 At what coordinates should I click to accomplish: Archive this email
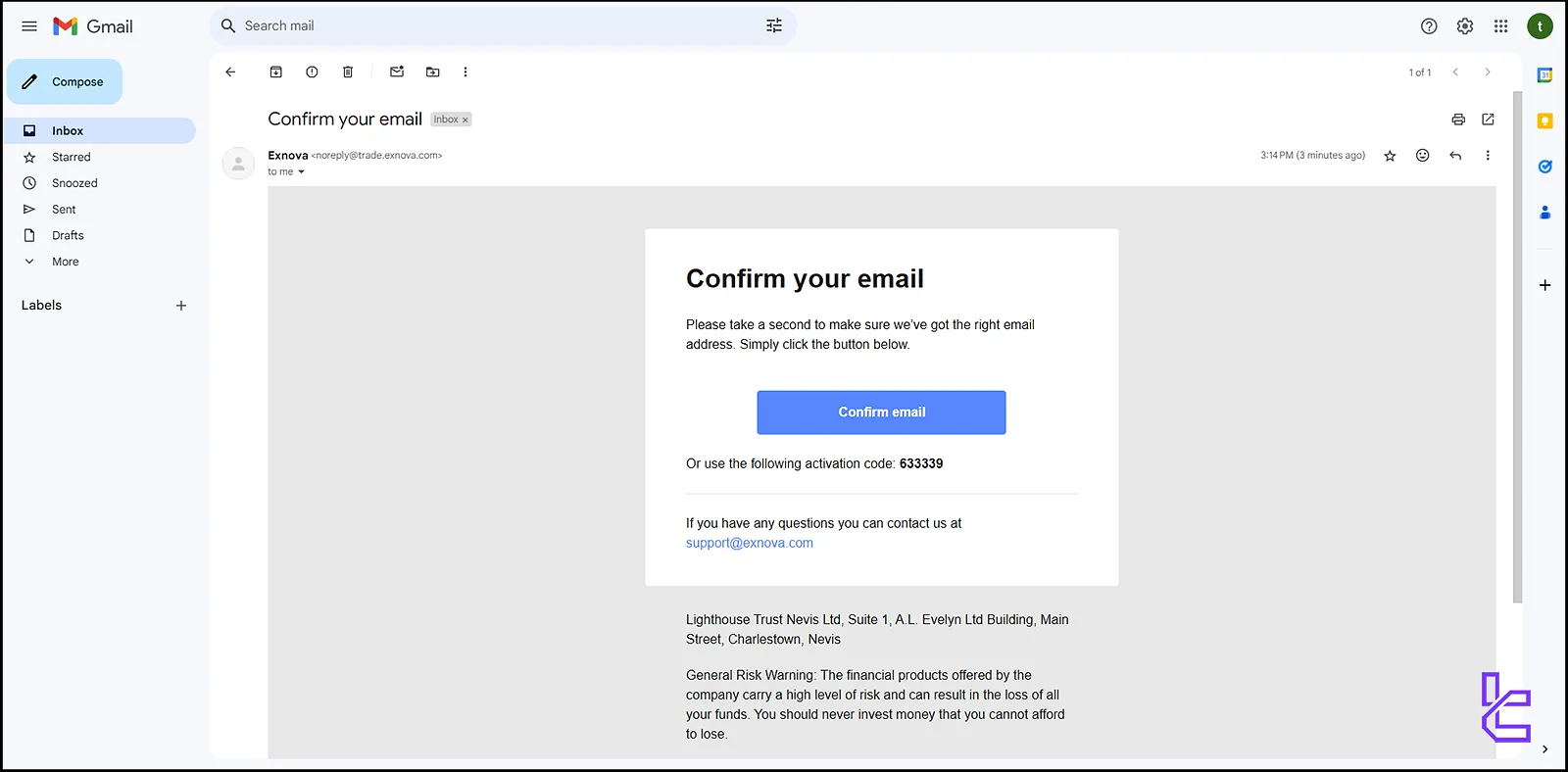(276, 72)
